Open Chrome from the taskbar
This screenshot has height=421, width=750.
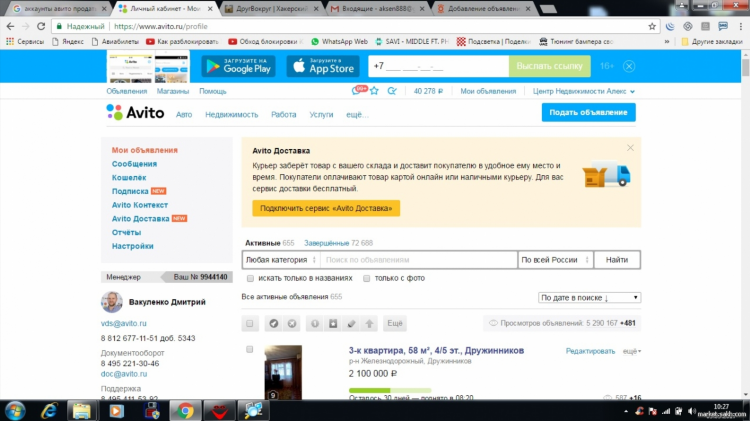[x=185, y=410]
